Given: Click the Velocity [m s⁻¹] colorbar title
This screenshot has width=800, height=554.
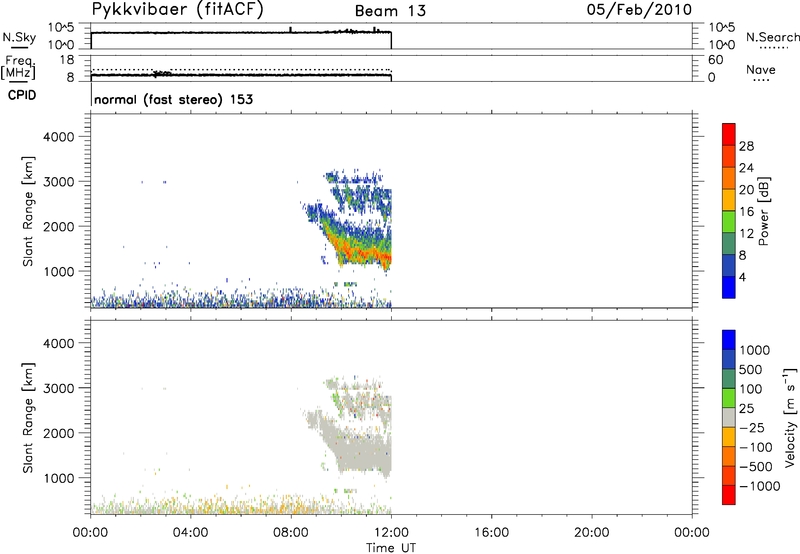Looking at the screenshot, I should click(790, 417).
